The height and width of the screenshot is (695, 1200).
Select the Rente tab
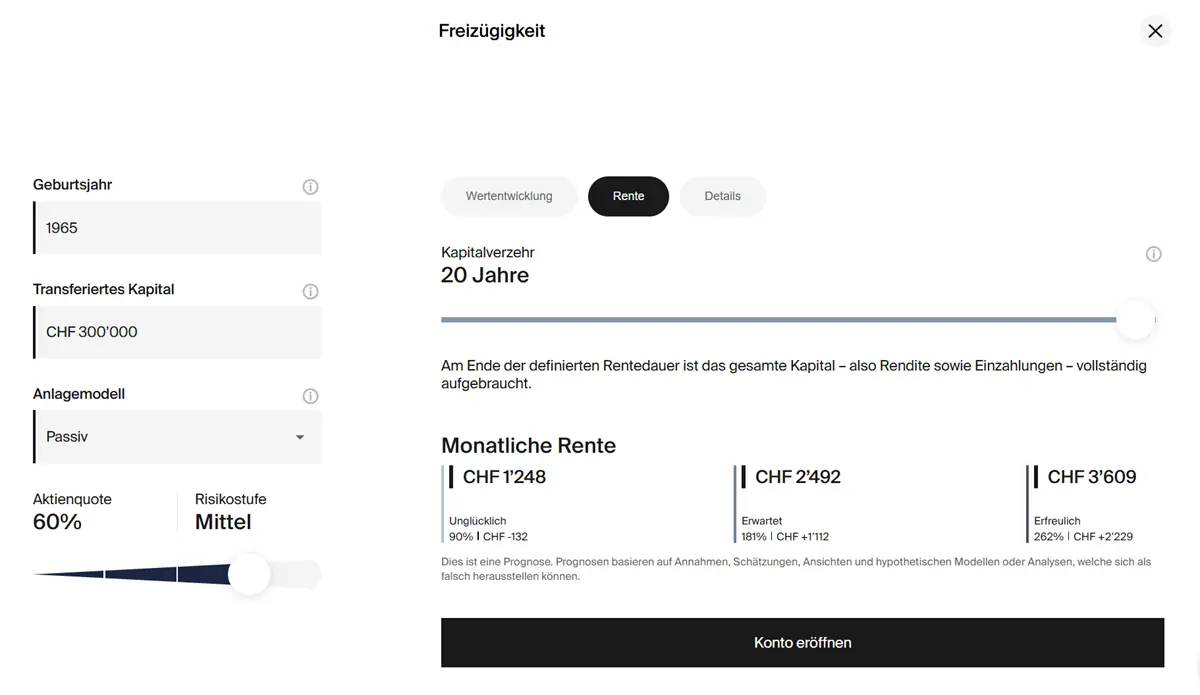[628, 196]
